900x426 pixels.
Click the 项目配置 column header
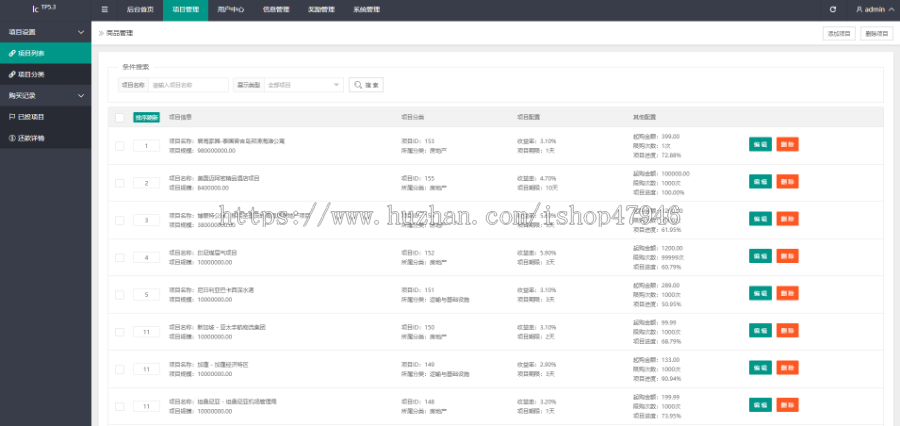[528, 117]
